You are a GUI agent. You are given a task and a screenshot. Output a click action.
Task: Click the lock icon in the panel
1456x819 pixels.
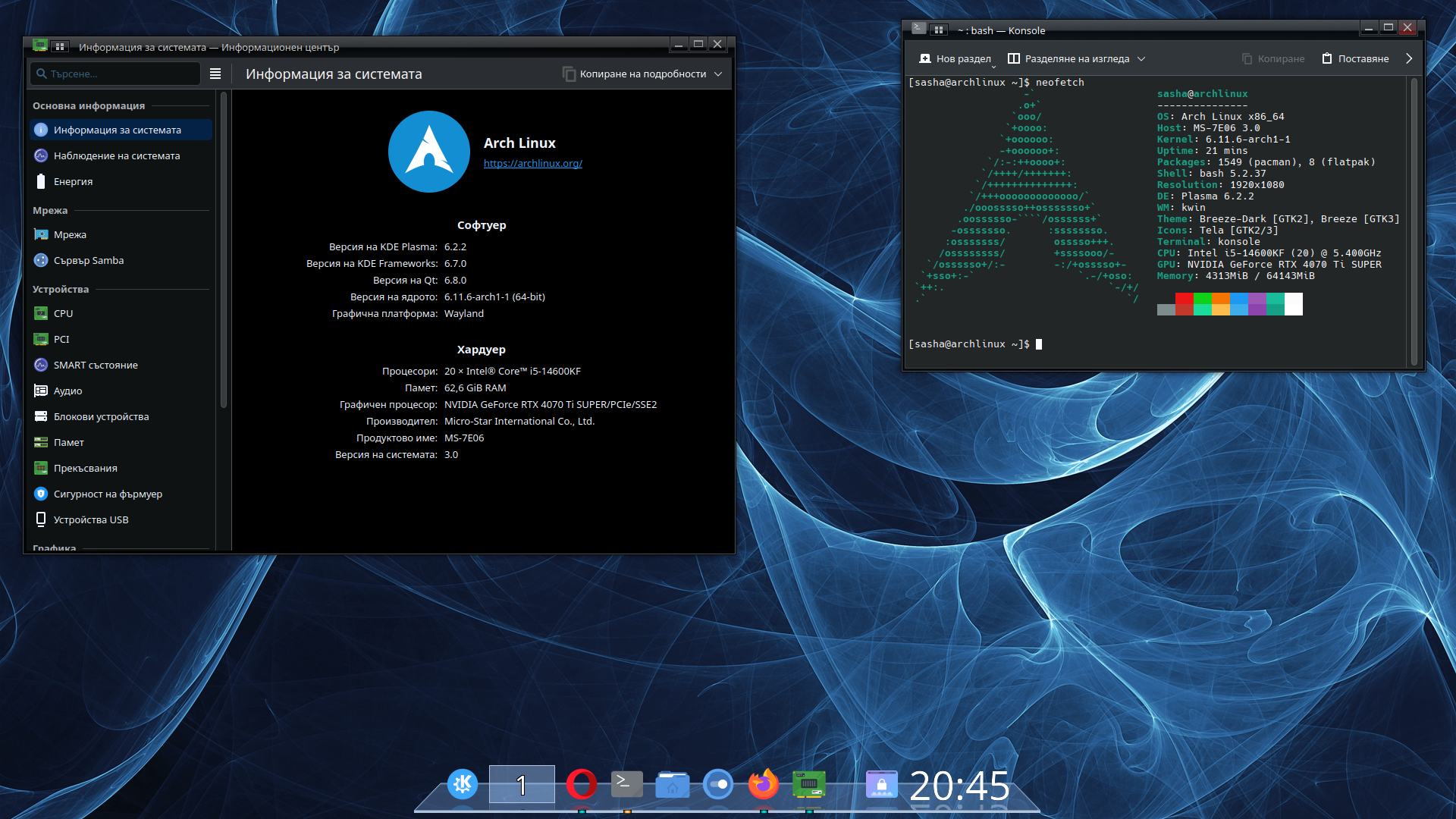click(x=881, y=784)
